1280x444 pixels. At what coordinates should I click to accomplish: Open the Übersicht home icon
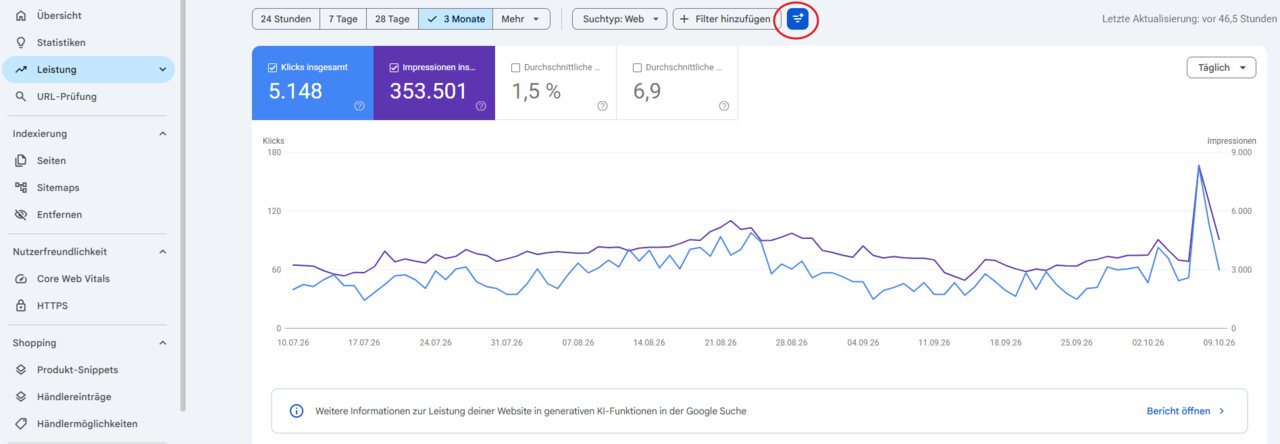tap(21, 16)
